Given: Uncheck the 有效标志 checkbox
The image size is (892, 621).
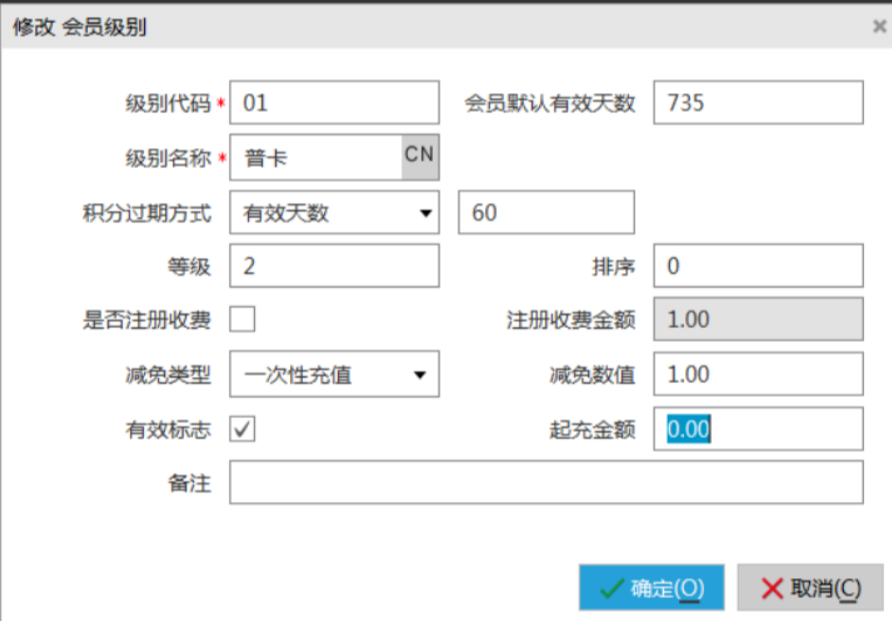Looking at the screenshot, I should click(x=243, y=429).
